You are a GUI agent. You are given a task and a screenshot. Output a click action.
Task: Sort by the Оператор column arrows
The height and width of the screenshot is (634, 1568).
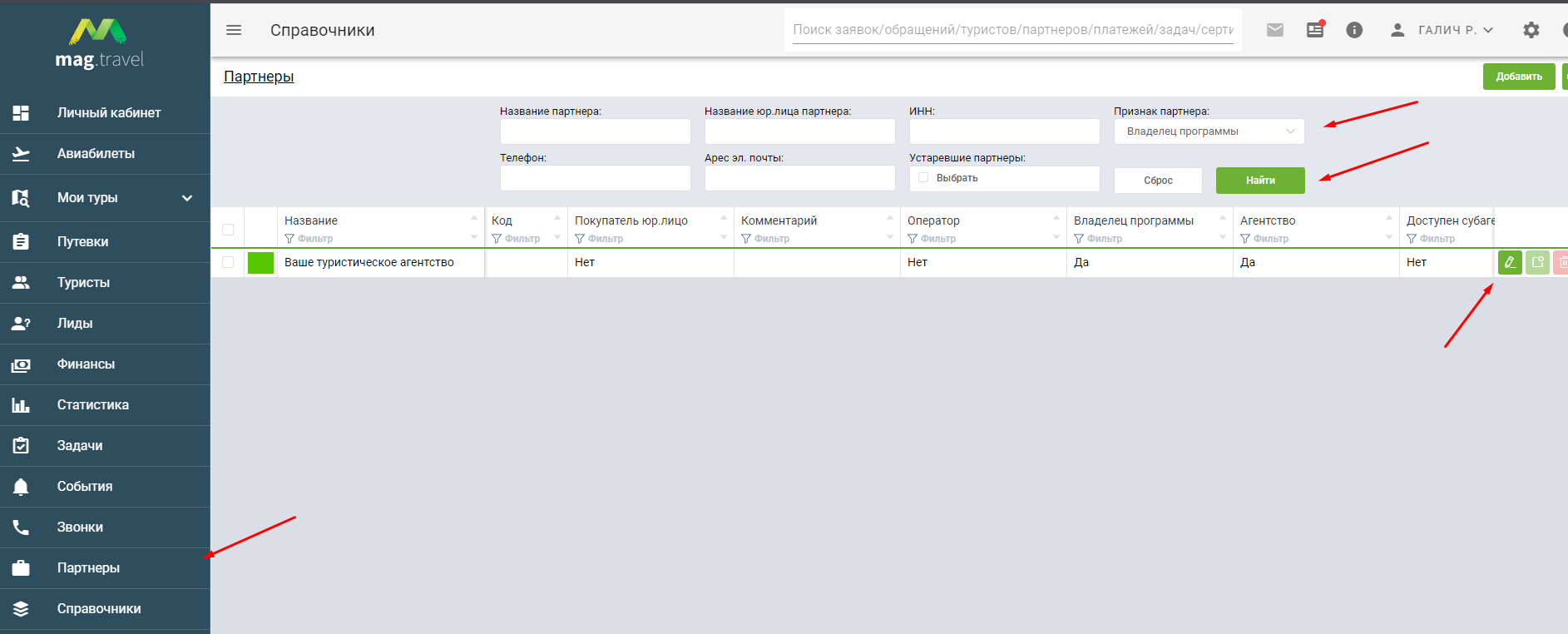(1056, 227)
